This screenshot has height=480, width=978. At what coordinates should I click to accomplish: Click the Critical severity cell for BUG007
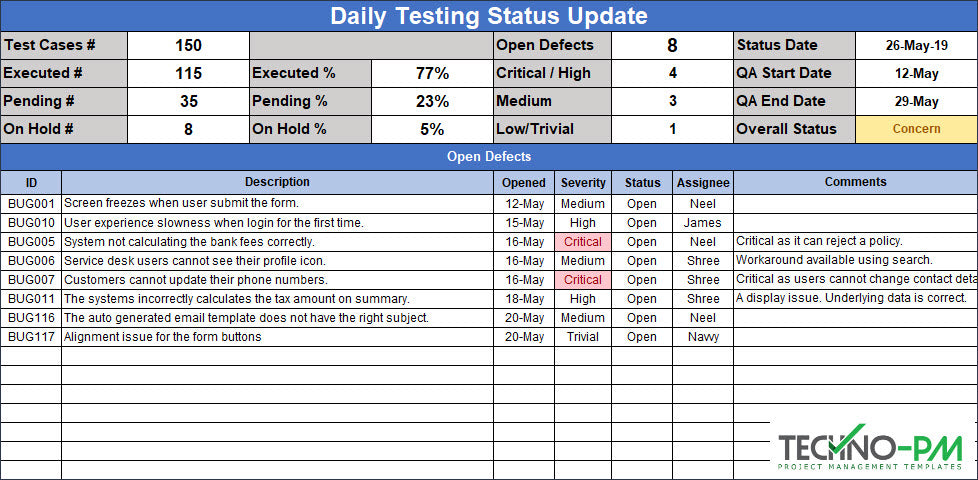tap(583, 280)
